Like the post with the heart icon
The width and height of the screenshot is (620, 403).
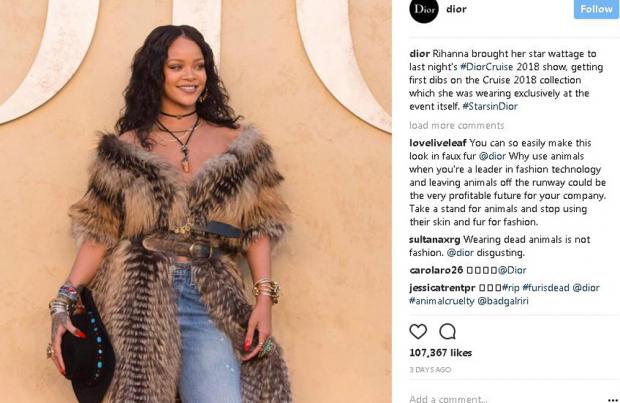418,331
